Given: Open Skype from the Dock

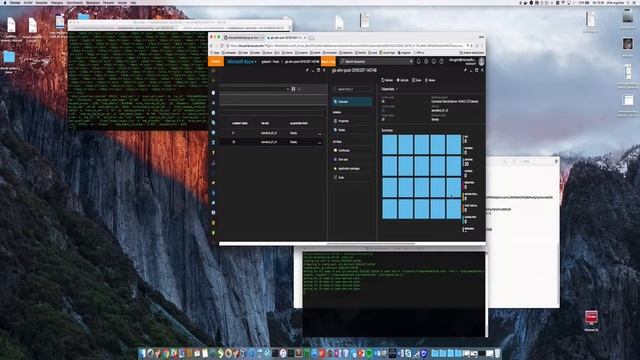Looking at the screenshot, I should (x=408, y=353).
